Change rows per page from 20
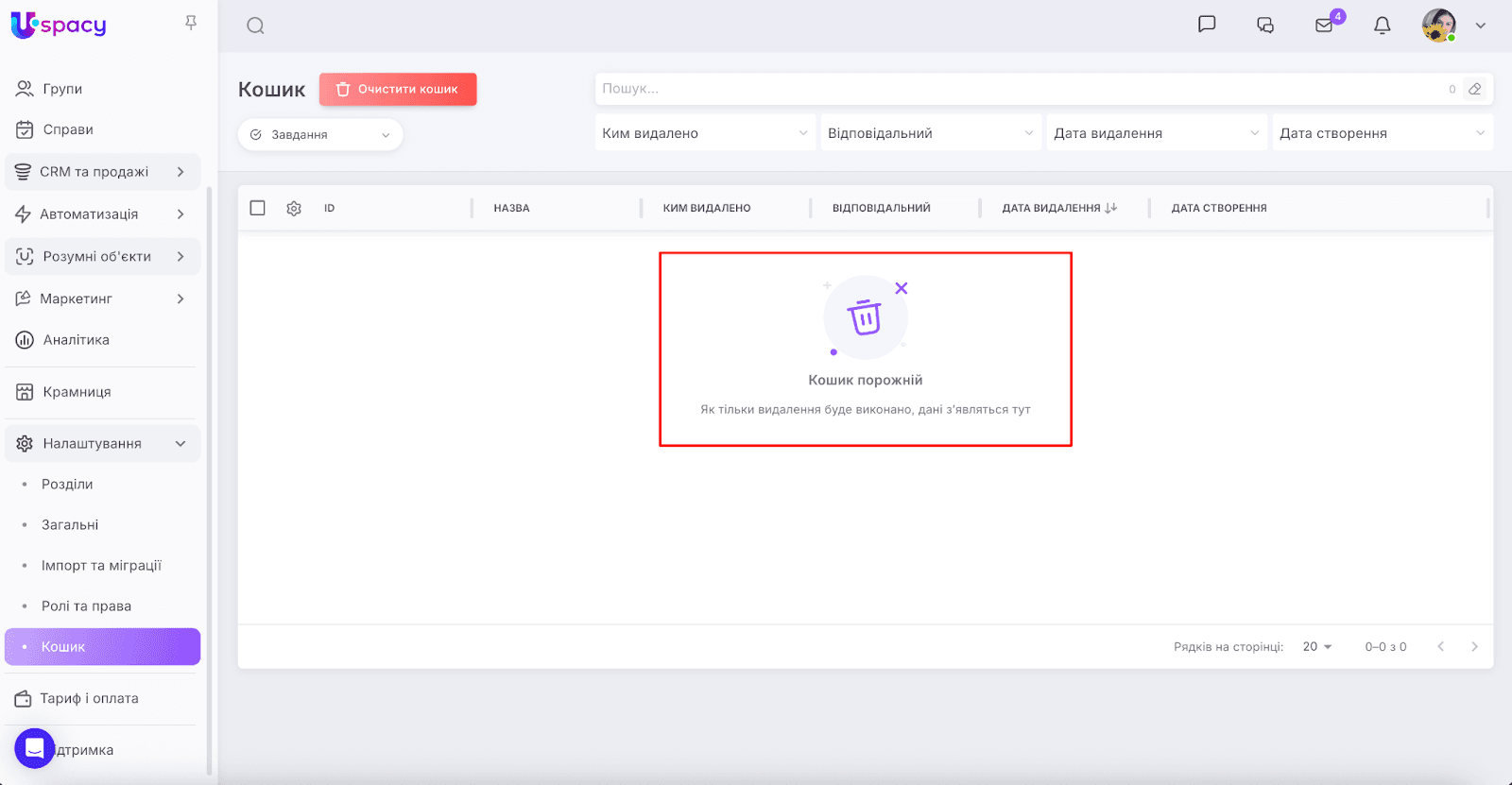Image resolution: width=1512 pixels, height=785 pixels. click(x=1317, y=647)
